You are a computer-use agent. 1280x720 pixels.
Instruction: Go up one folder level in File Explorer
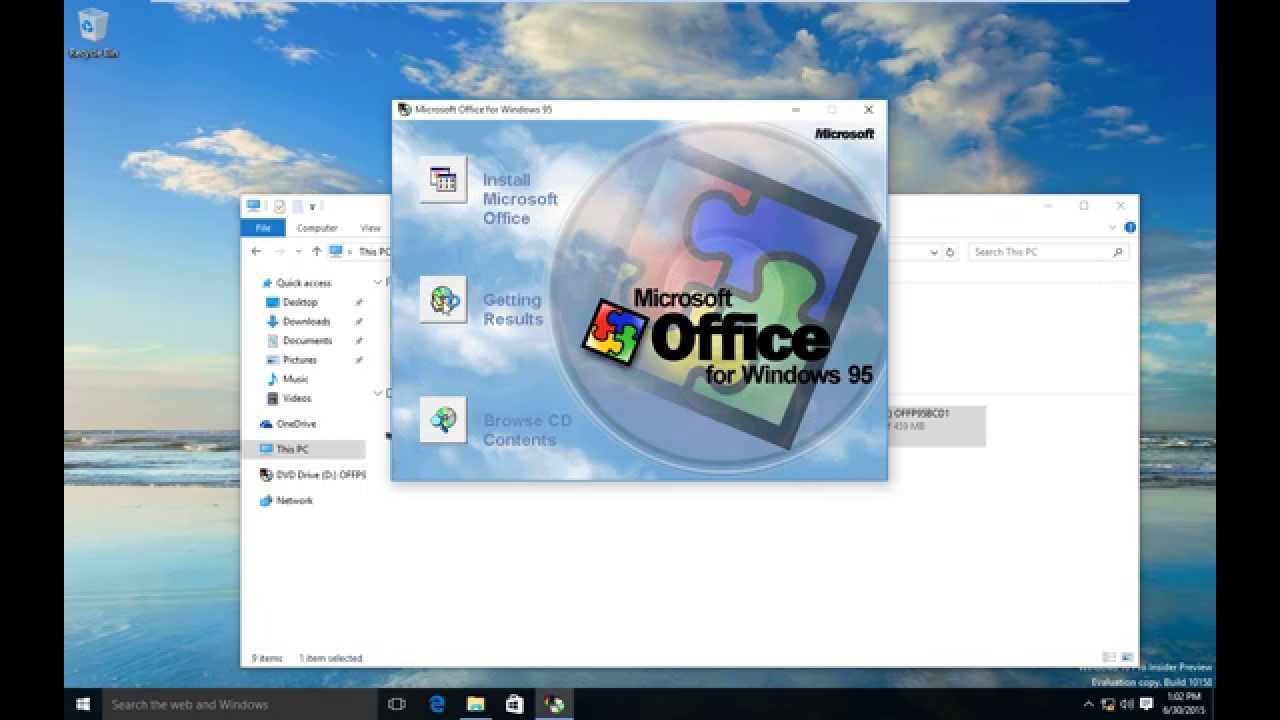point(316,252)
